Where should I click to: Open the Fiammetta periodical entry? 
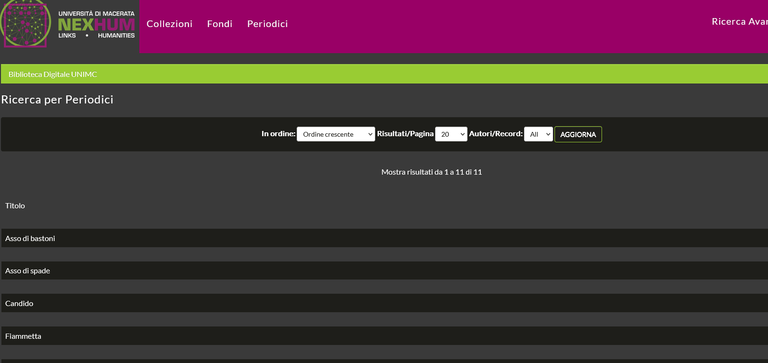point(23,336)
